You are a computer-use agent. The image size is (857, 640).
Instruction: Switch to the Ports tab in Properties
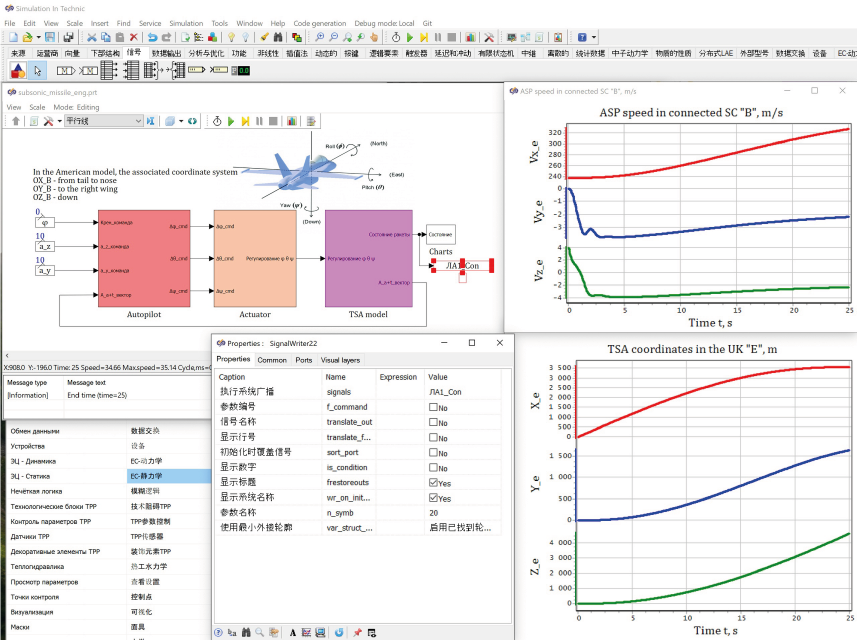tap(304, 360)
